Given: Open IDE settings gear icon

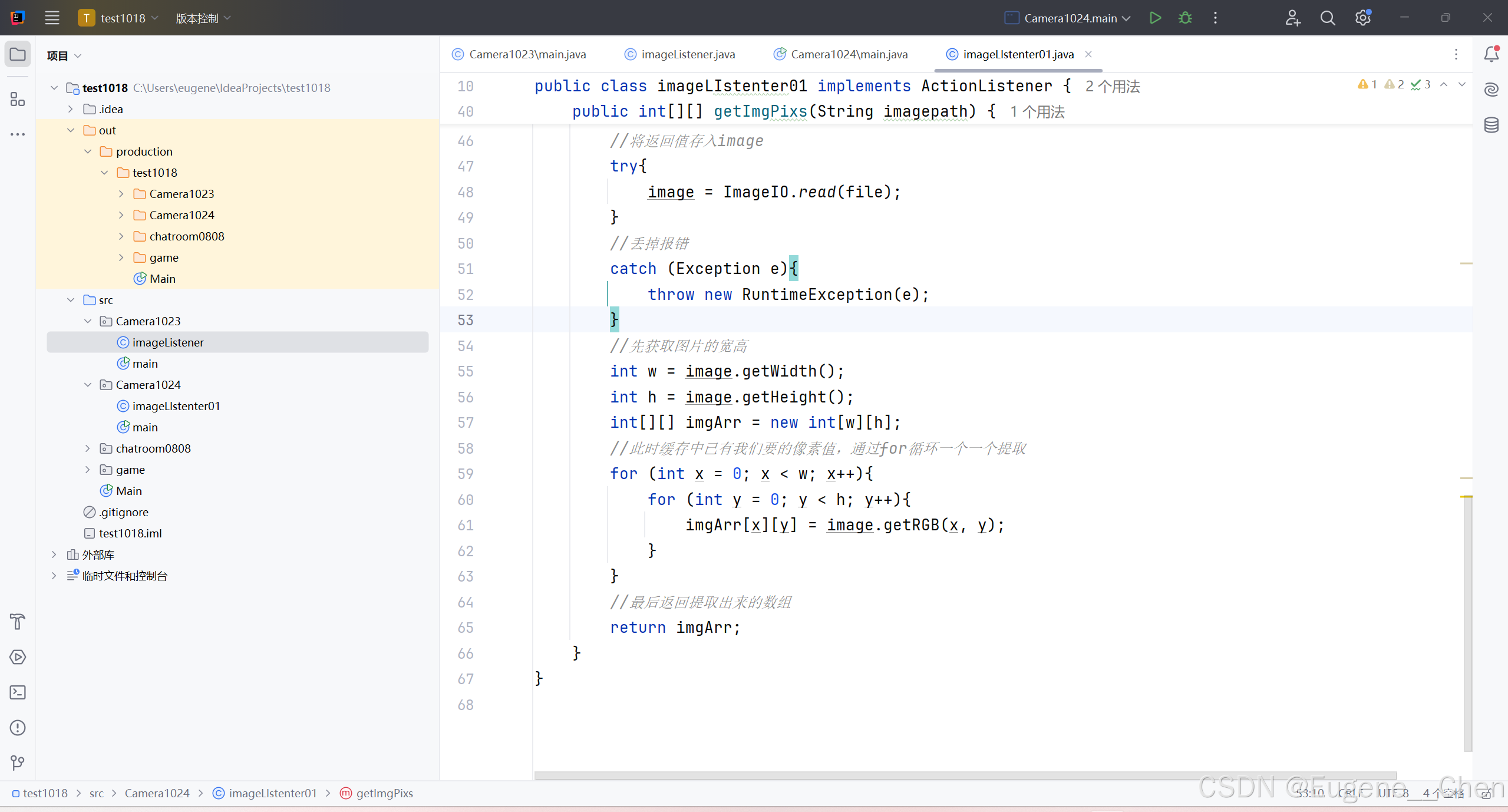Looking at the screenshot, I should pos(1362,18).
